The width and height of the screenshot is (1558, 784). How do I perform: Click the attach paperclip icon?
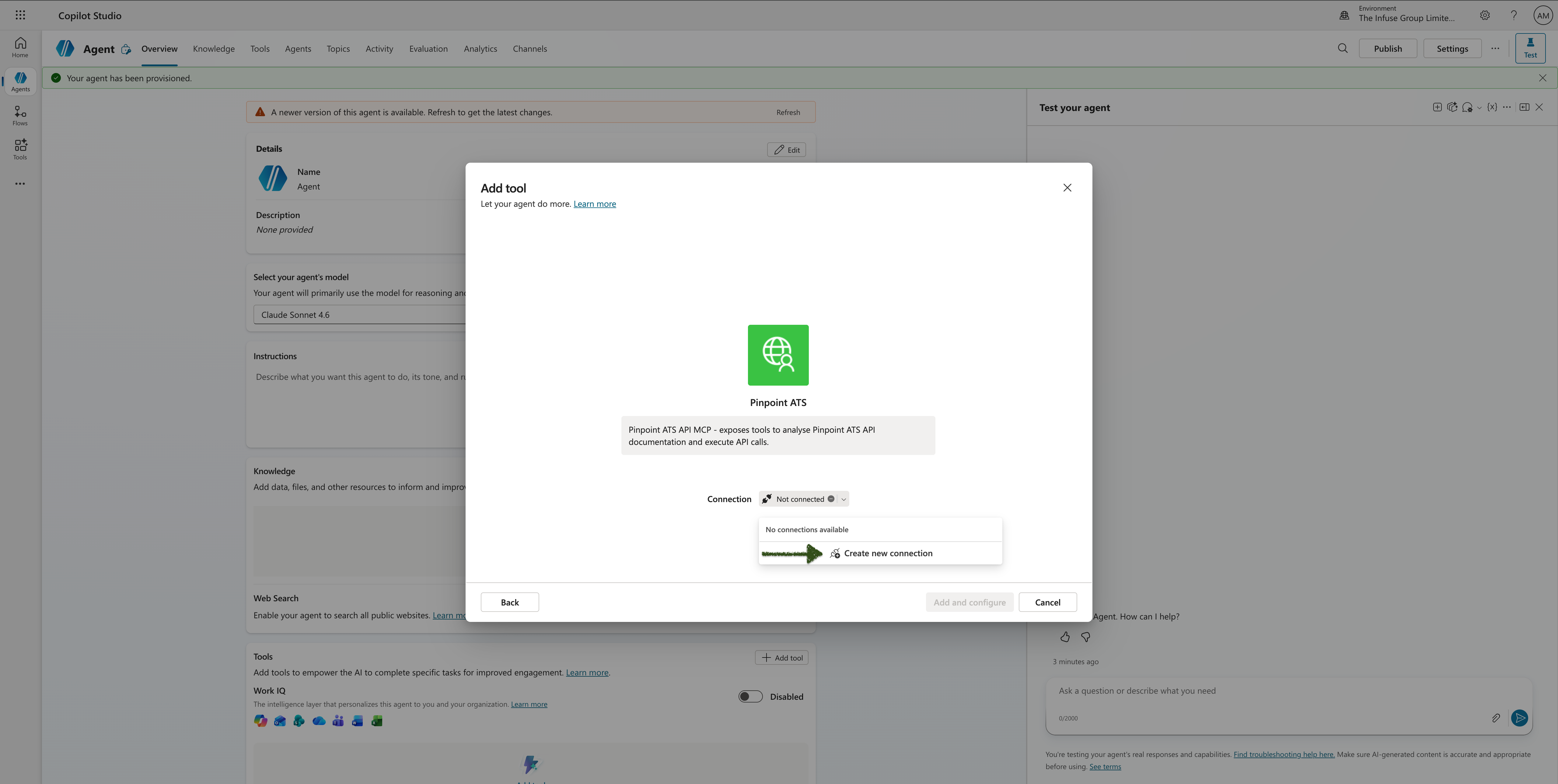[x=1496, y=718]
